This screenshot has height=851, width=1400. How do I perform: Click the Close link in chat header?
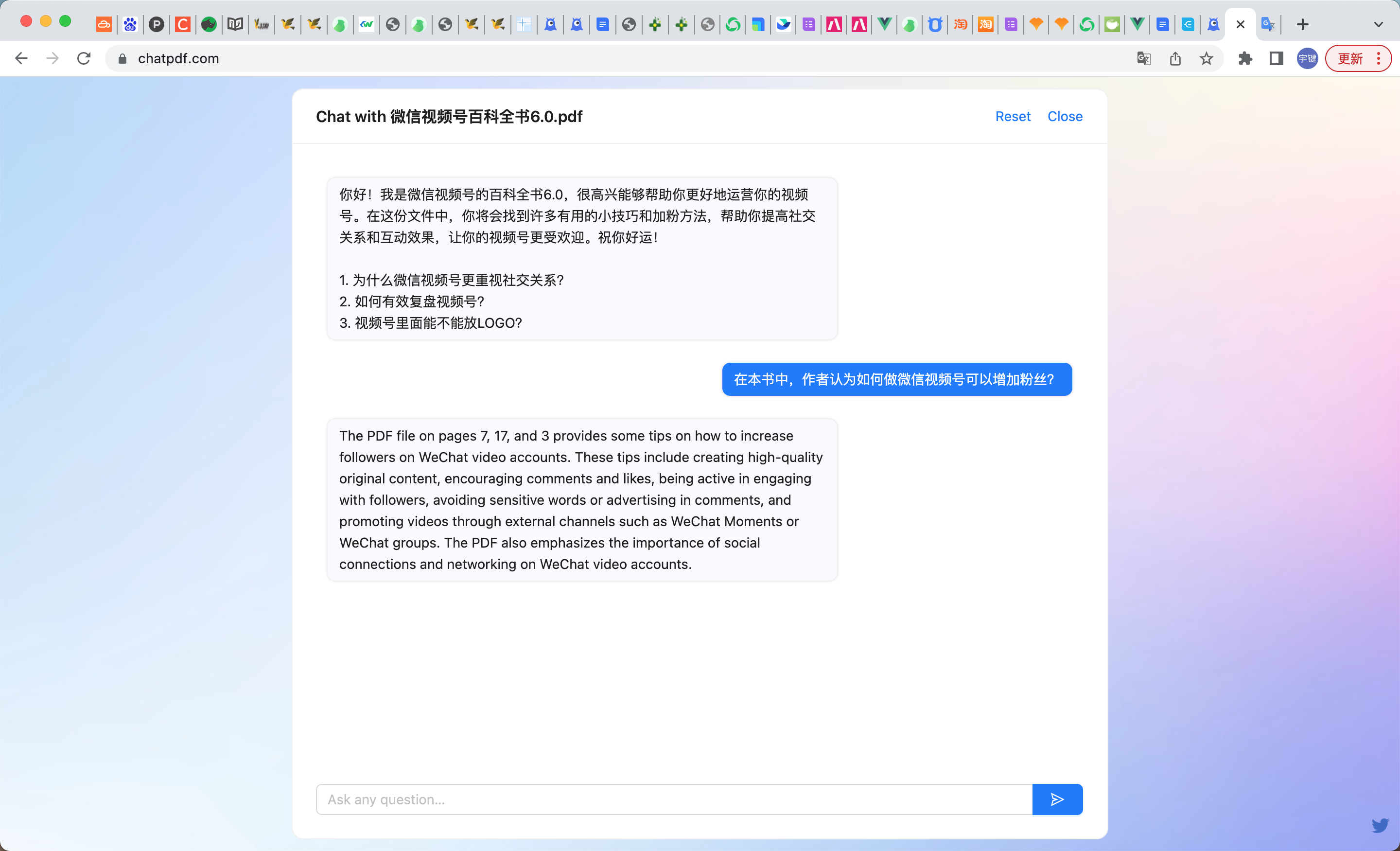(1065, 117)
